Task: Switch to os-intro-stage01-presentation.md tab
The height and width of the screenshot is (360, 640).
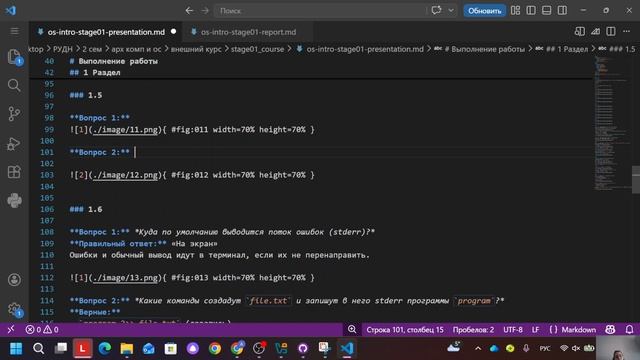Action: tap(106, 32)
